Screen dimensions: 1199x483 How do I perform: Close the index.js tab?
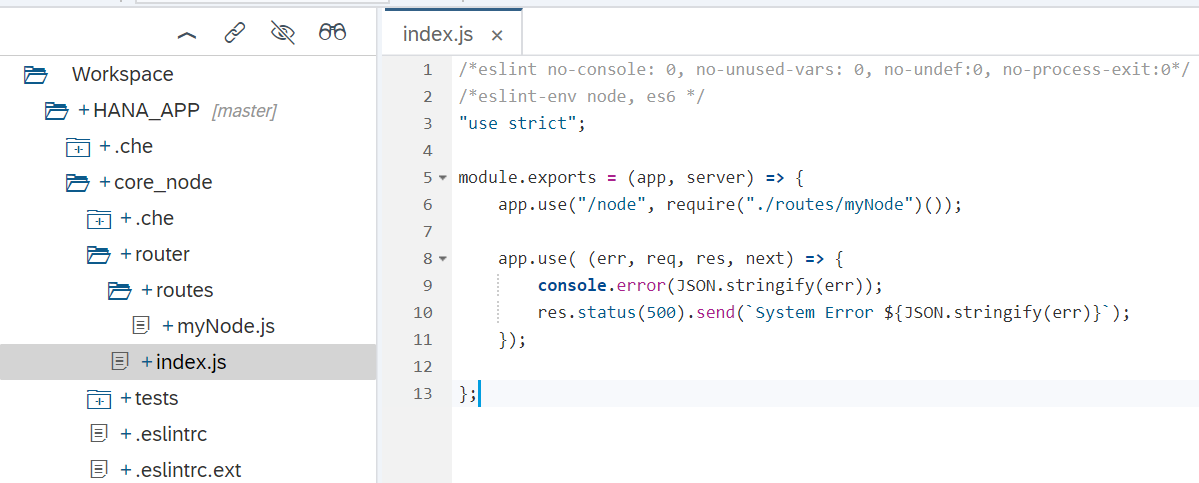tap(496, 35)
